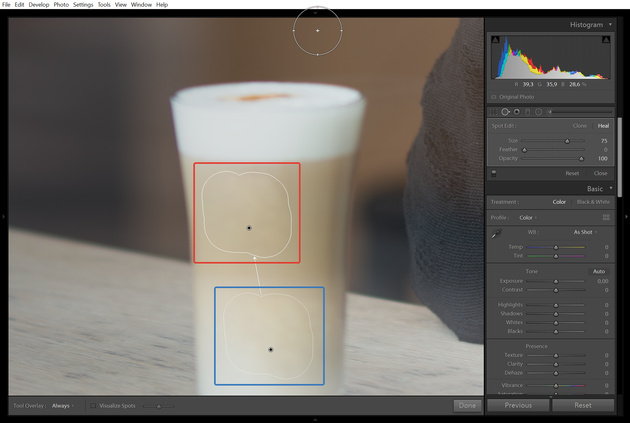Click the Vibrance slider handle
630x423 pixels.
coord(556,386)
